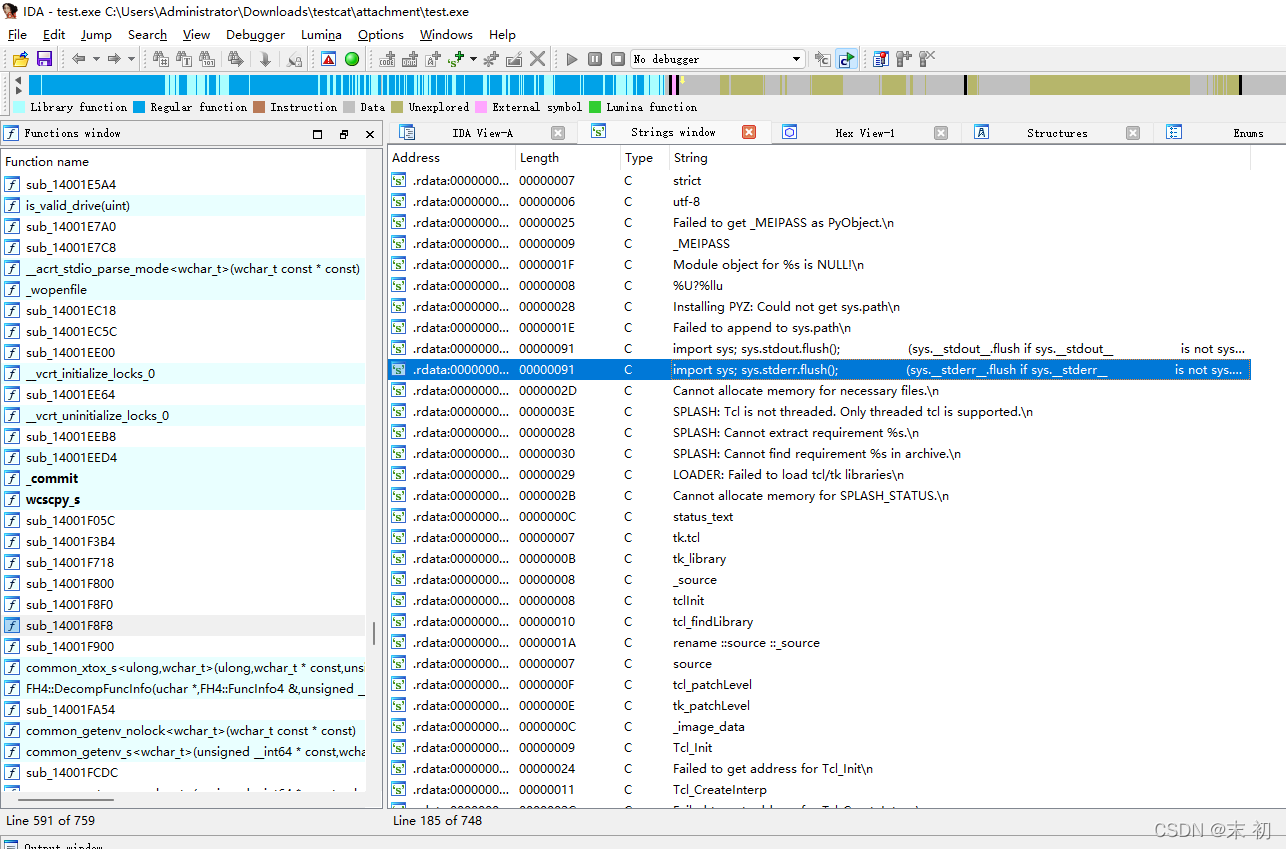The height and width of the screenshot is (849, 1286).
Task: Open the Lumina menu
Action: click(321, 34)
